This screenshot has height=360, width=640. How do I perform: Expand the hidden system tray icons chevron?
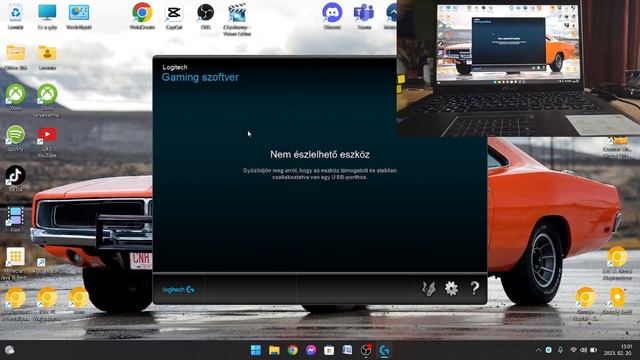pyautogui.click(x=538, y=350)
